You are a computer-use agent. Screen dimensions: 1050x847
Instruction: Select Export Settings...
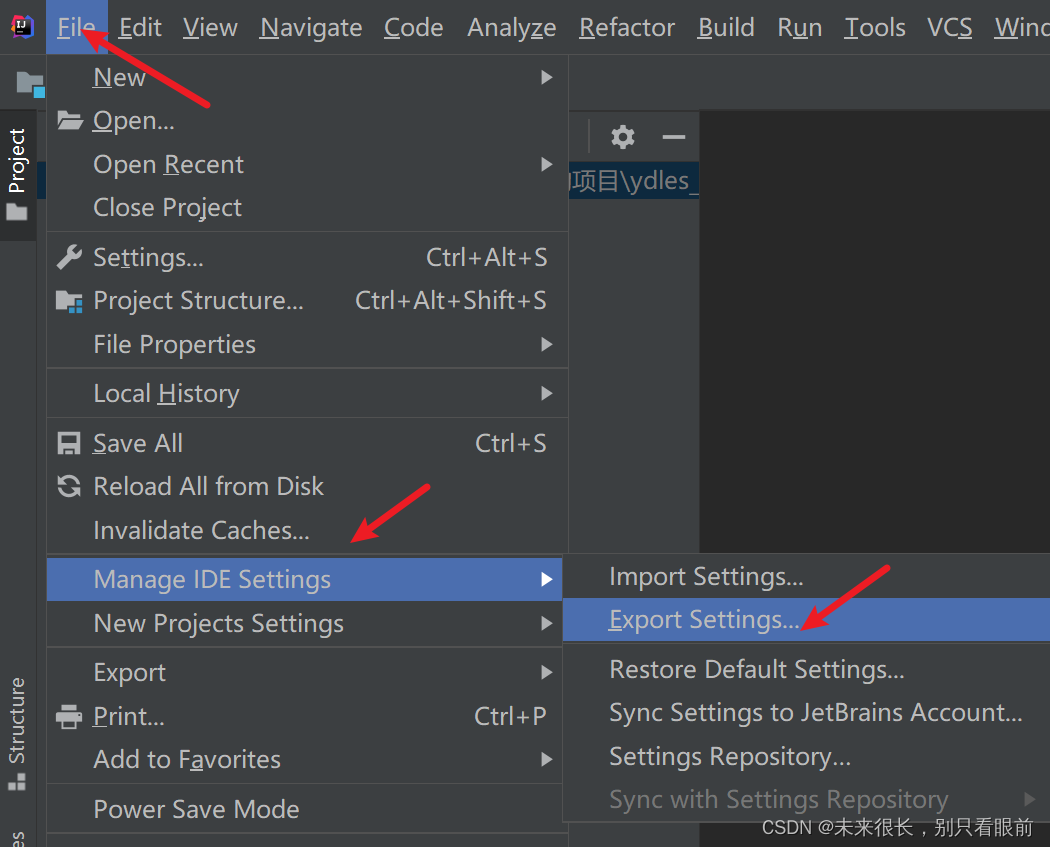tap(806, 619)
